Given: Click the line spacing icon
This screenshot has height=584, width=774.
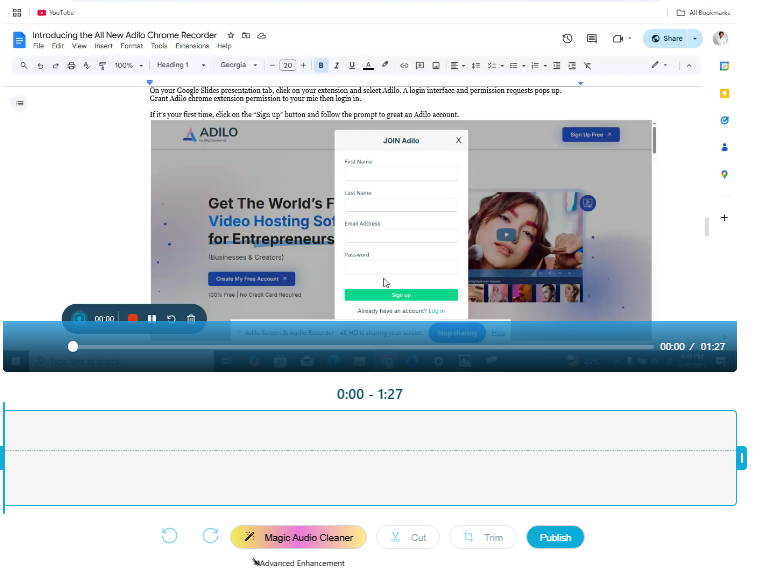Looking at the screenshot, I should pos(476,65).
